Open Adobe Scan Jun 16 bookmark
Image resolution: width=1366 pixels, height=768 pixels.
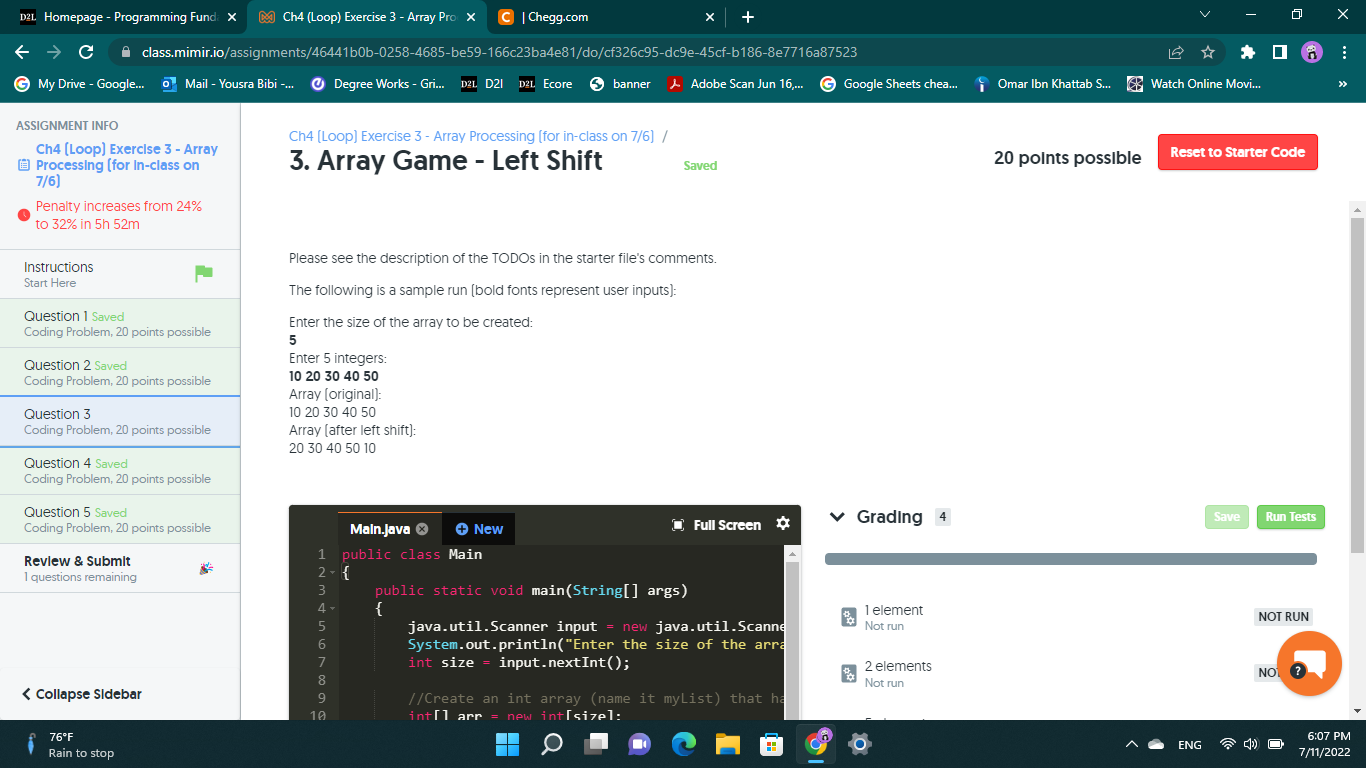(735, 84)
